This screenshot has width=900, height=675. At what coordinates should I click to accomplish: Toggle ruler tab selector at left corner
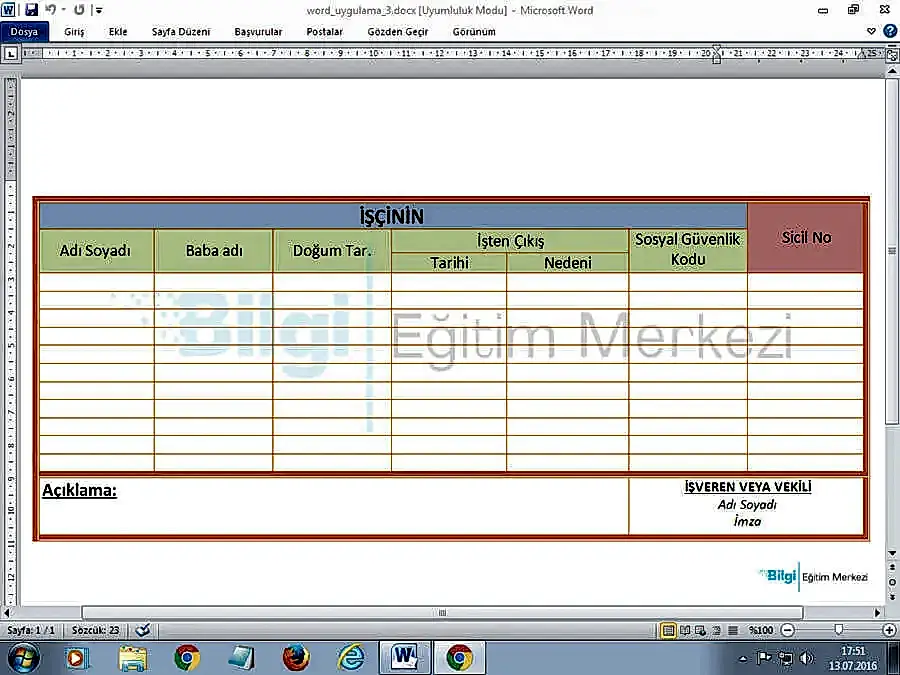10,54
